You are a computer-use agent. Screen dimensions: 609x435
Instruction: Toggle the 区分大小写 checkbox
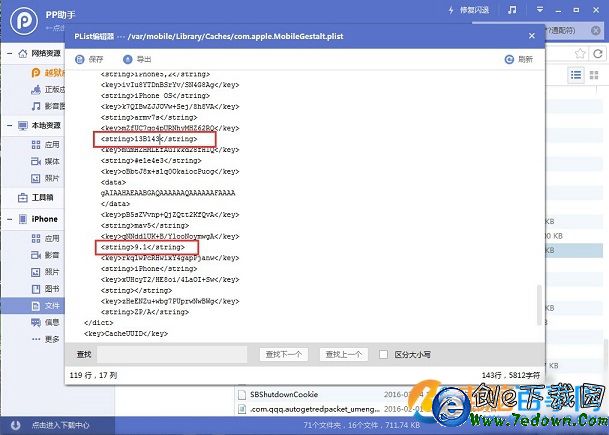coord(383,354)
